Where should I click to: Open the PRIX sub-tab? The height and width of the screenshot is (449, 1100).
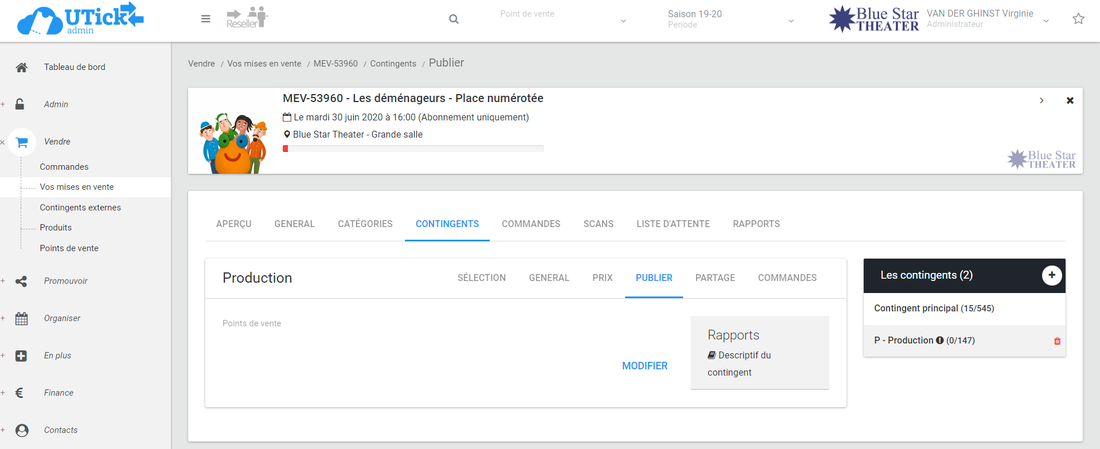point(602,278)
